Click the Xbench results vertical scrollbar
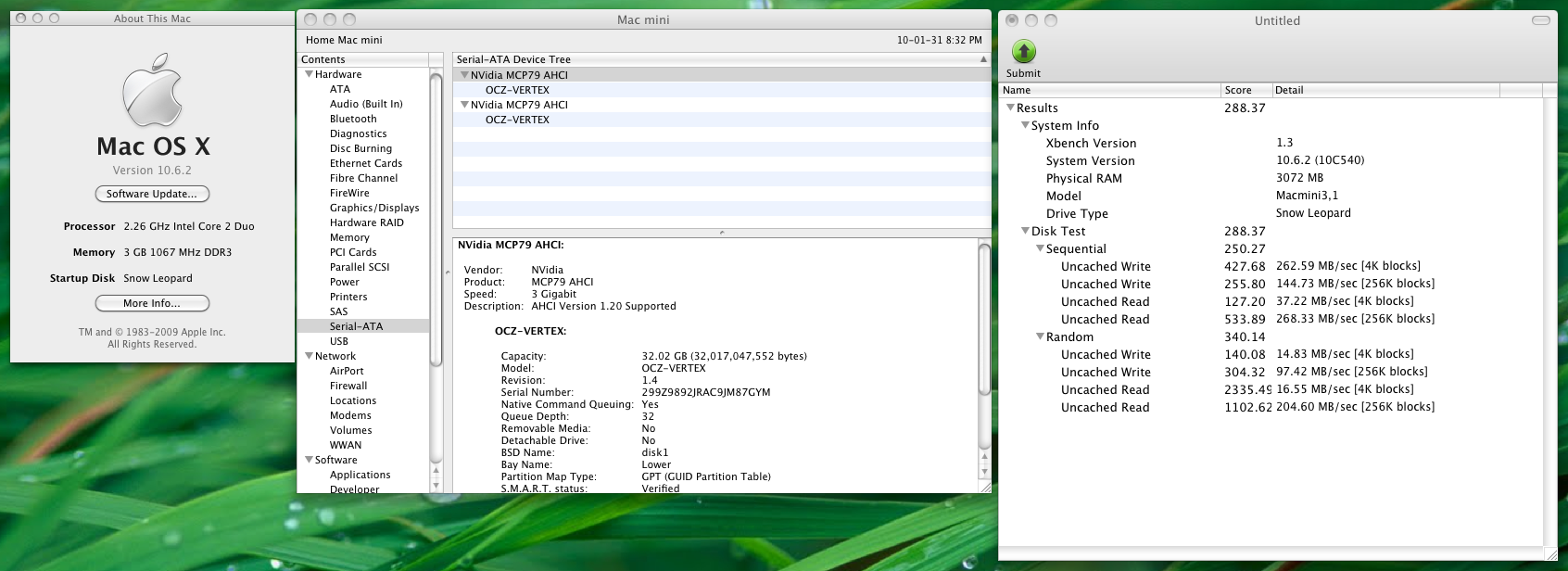The image size is (1568, 571). tap(1549, 320)
